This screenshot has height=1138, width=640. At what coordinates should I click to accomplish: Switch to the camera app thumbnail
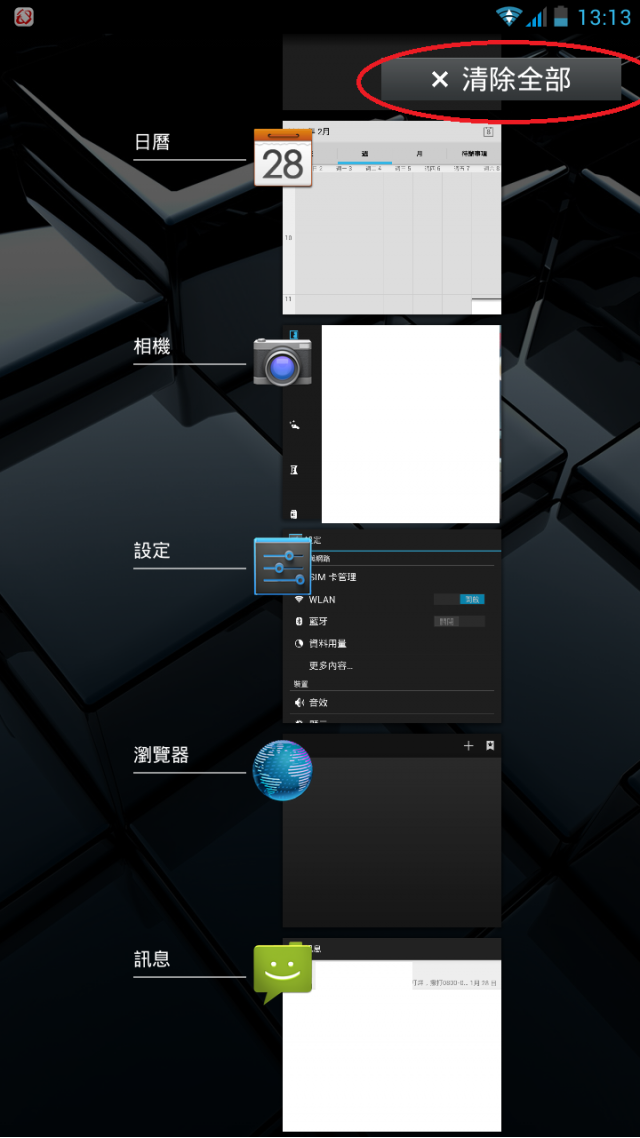(392, 424)
